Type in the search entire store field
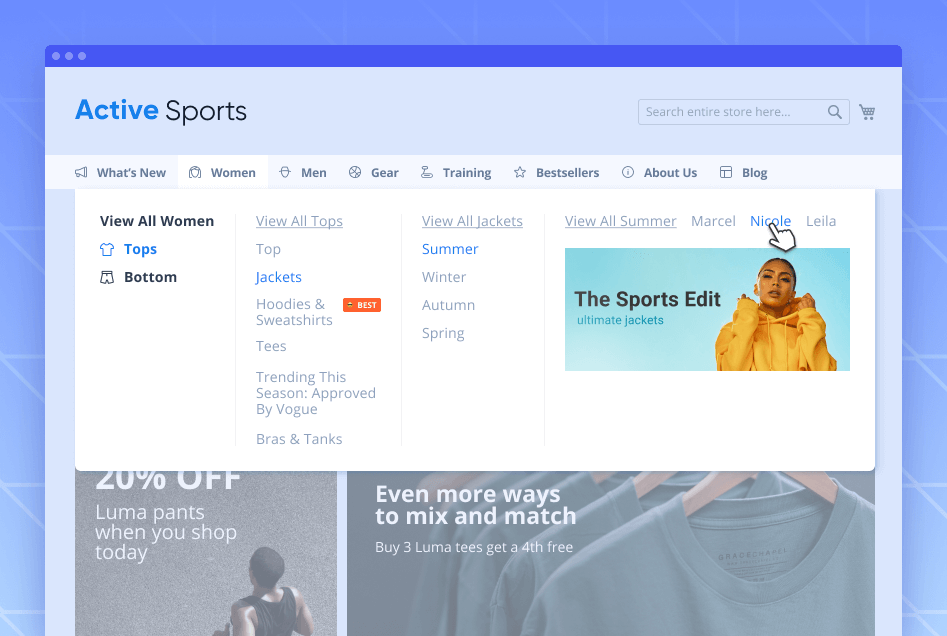Image resolution: width=947 pixels, height=636 pixels. coord(730,112)
